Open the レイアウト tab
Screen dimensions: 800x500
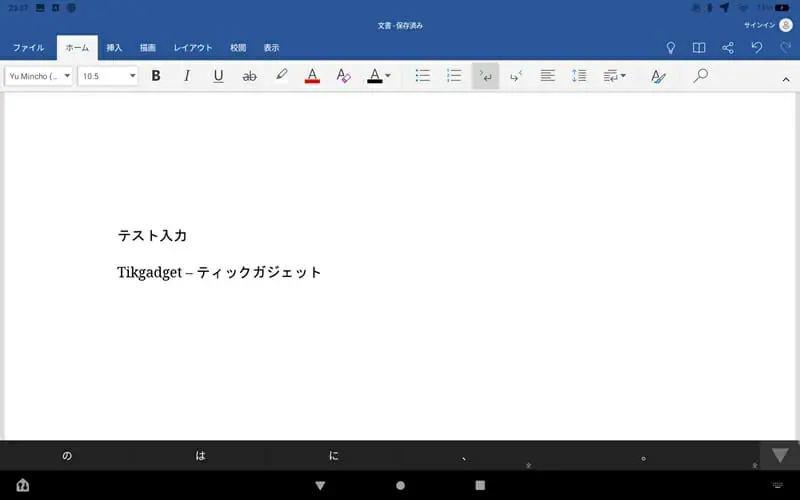coord(193,47)
